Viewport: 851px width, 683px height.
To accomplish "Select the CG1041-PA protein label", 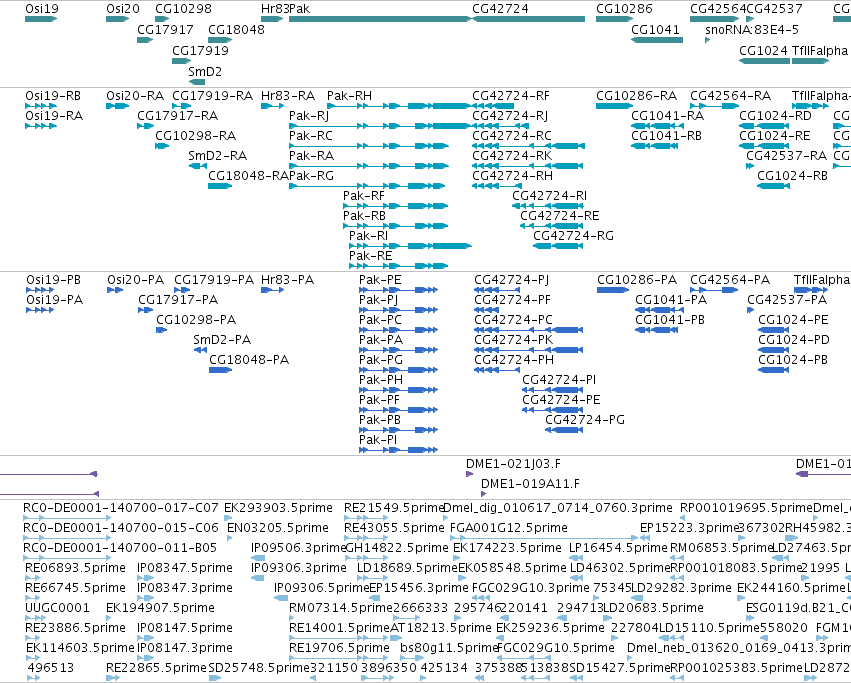I will coord(671,300).
